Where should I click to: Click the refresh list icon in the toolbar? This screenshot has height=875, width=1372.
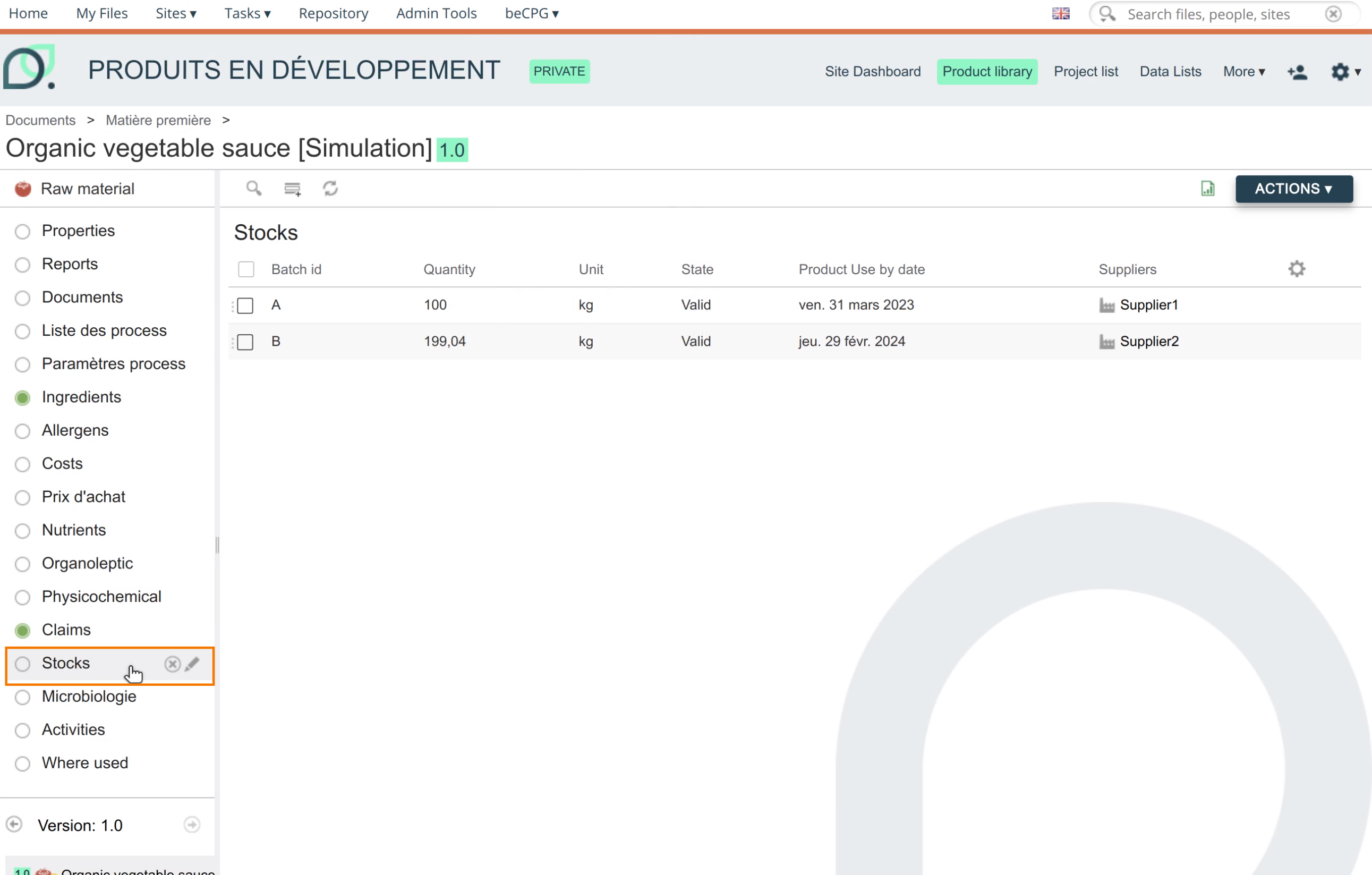330,188
